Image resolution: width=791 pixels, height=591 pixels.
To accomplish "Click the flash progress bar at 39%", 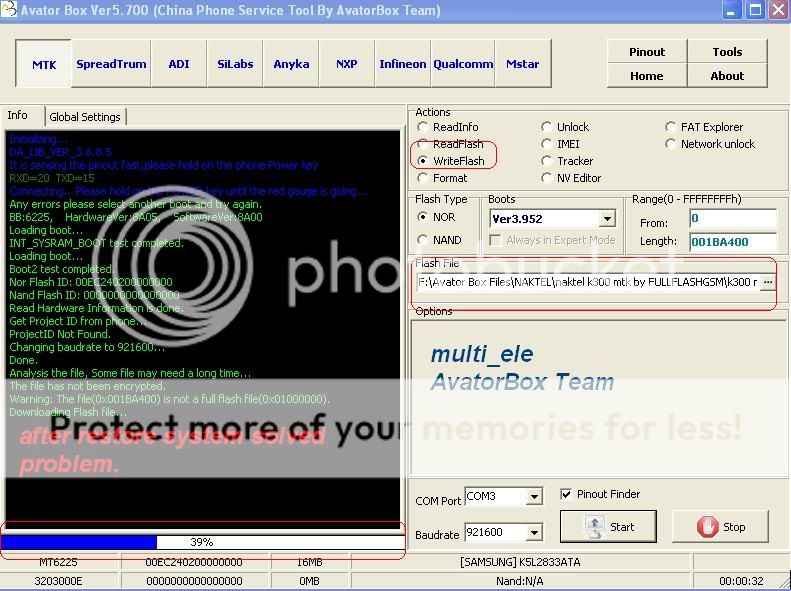I will pyautogui.click(x=202, y=542).
